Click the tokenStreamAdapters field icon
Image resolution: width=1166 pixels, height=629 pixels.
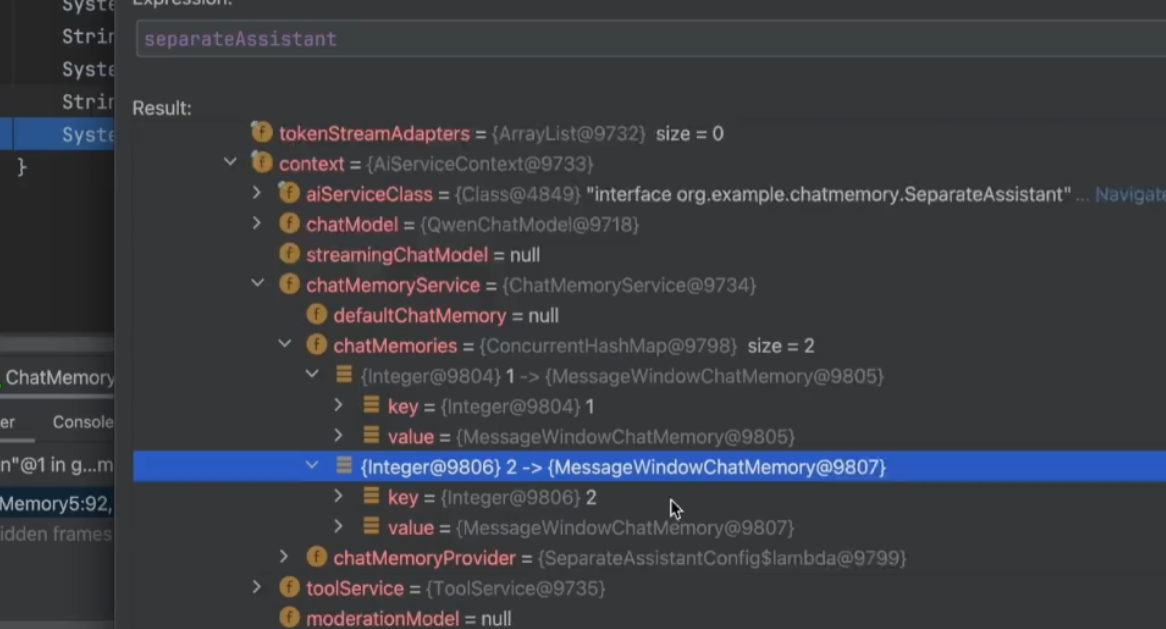pyautogui.click(x=262, y=132)
